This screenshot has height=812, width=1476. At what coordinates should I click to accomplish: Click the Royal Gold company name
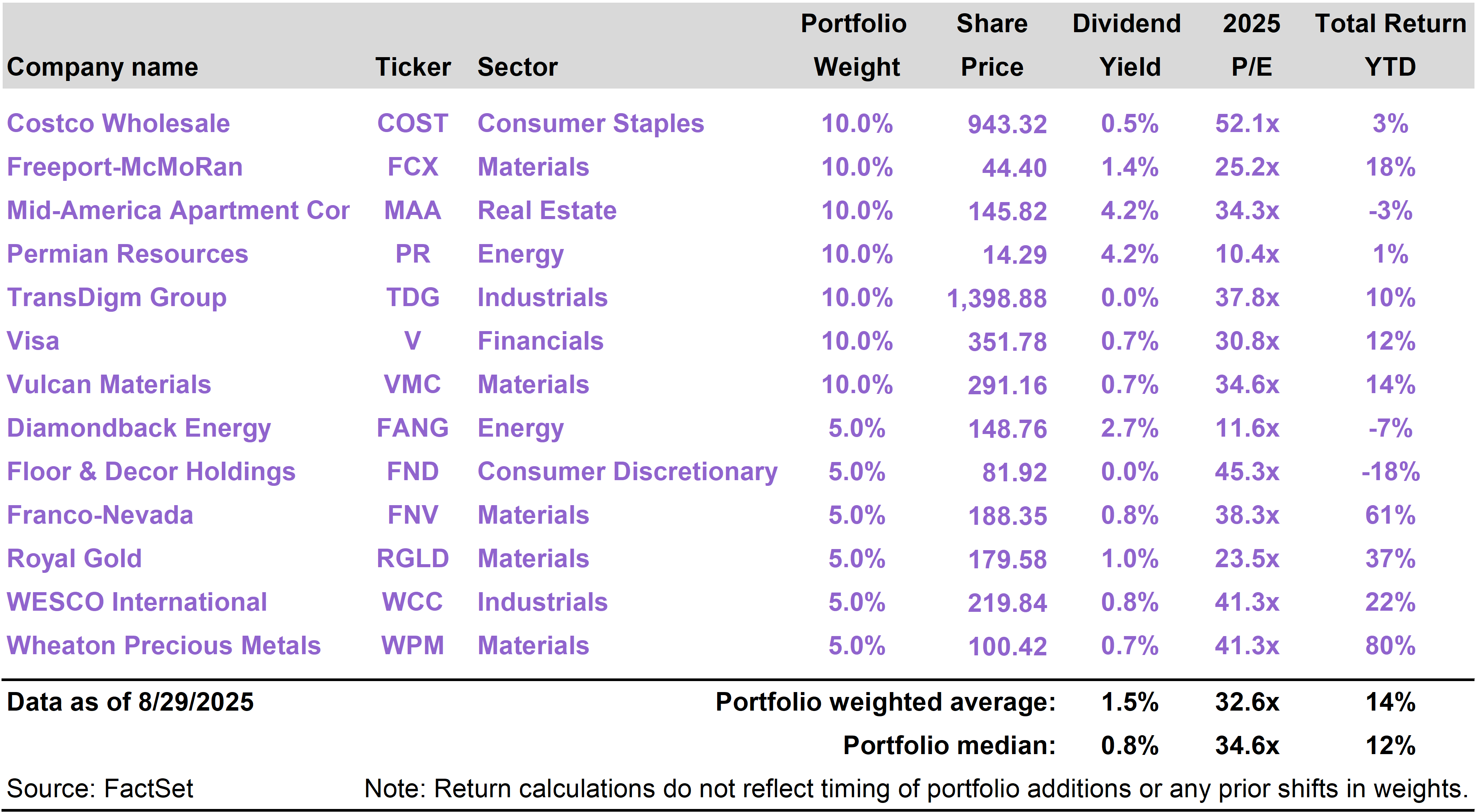click(x=74, y=559)
